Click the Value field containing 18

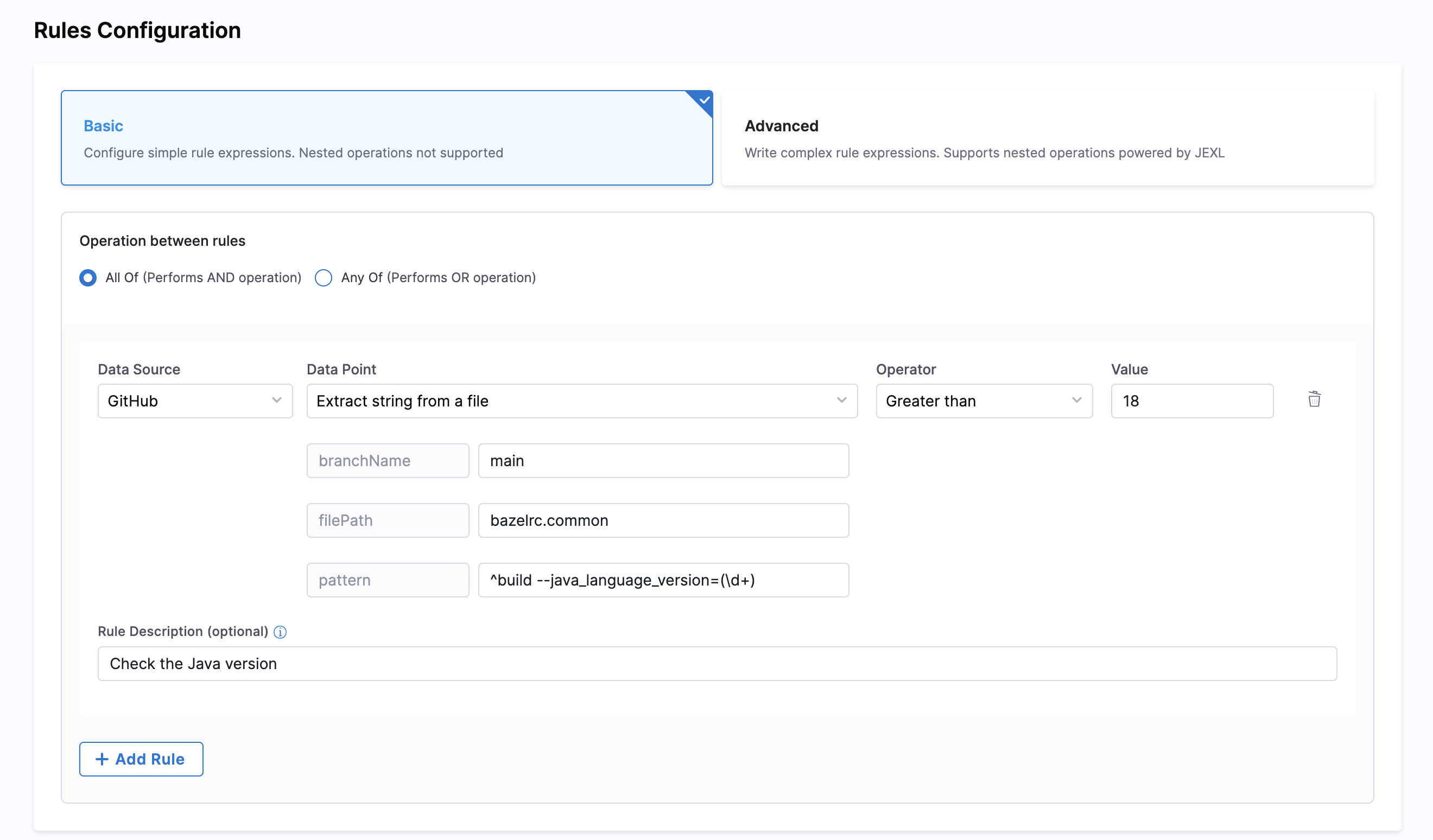pos(1192,401)
